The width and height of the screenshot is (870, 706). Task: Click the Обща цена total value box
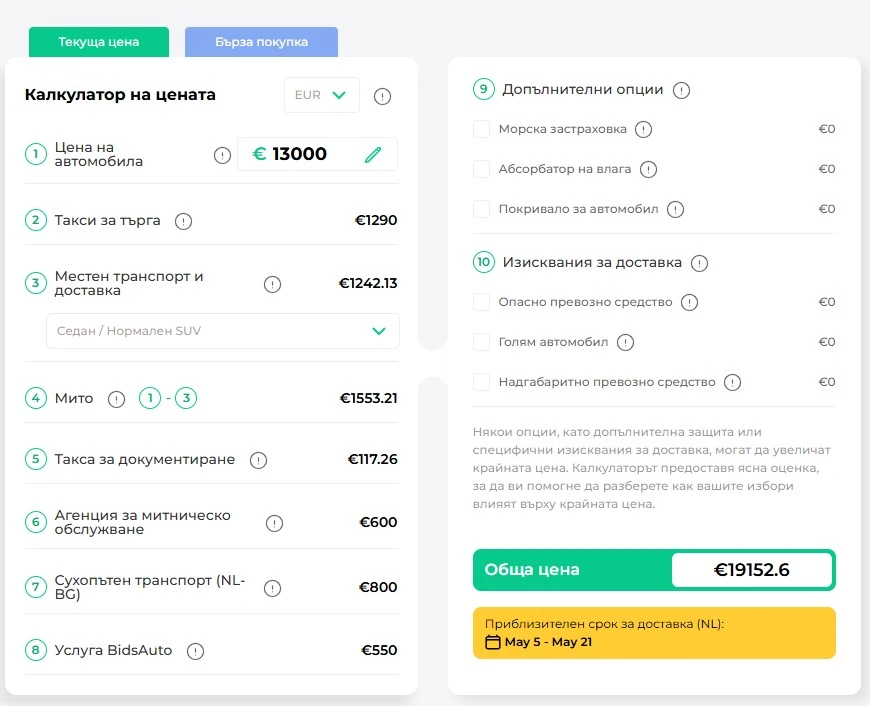click(751, 570)
